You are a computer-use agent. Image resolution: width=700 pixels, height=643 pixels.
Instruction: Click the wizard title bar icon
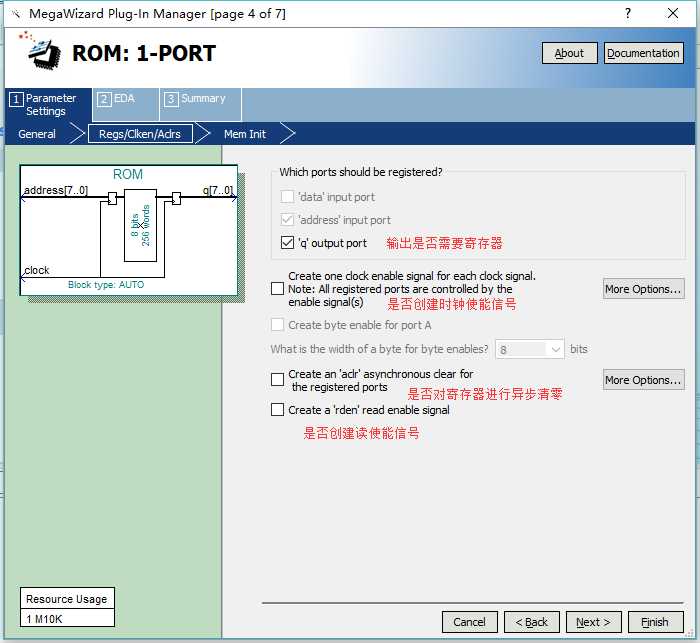pyautogui.click(x=16, y=14)
